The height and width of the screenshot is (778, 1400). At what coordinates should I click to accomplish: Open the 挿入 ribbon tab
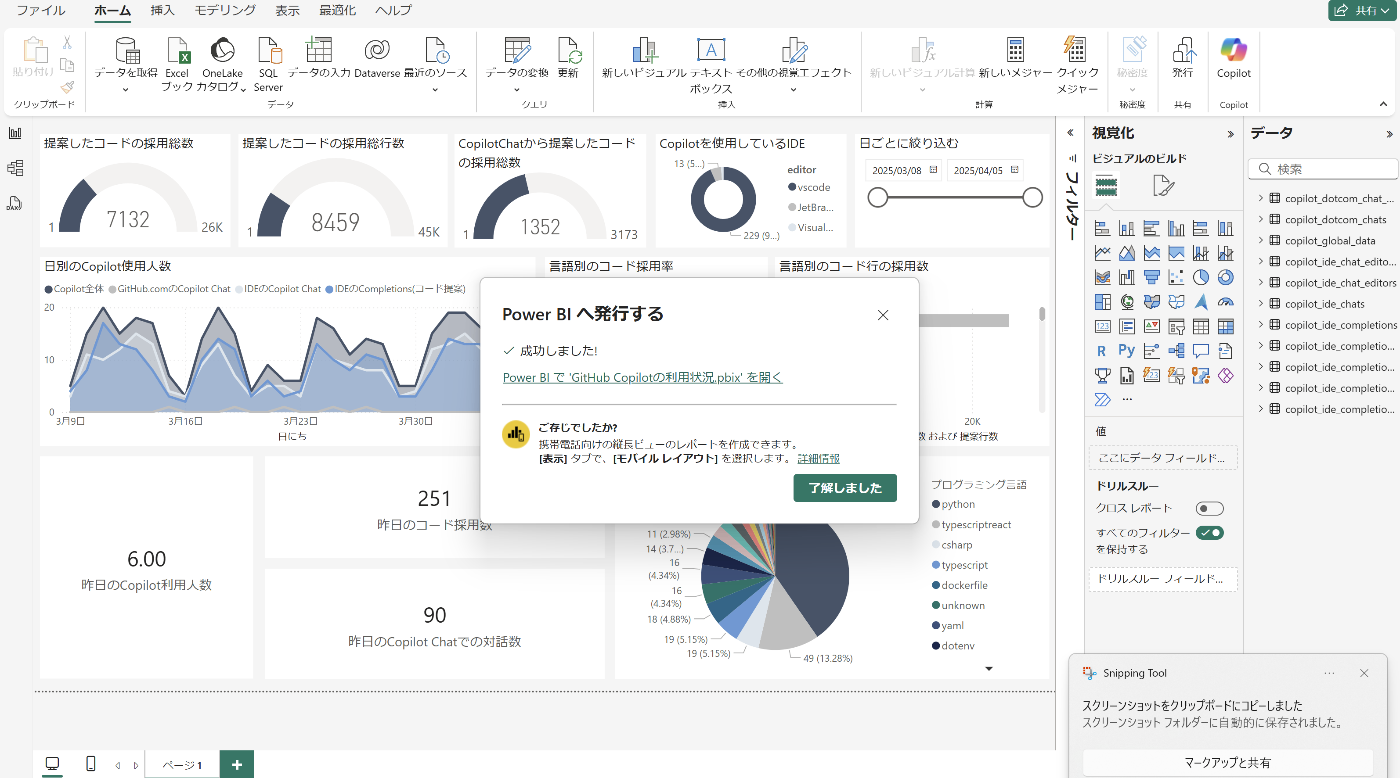pyautogui.click(x=162, y=10)
